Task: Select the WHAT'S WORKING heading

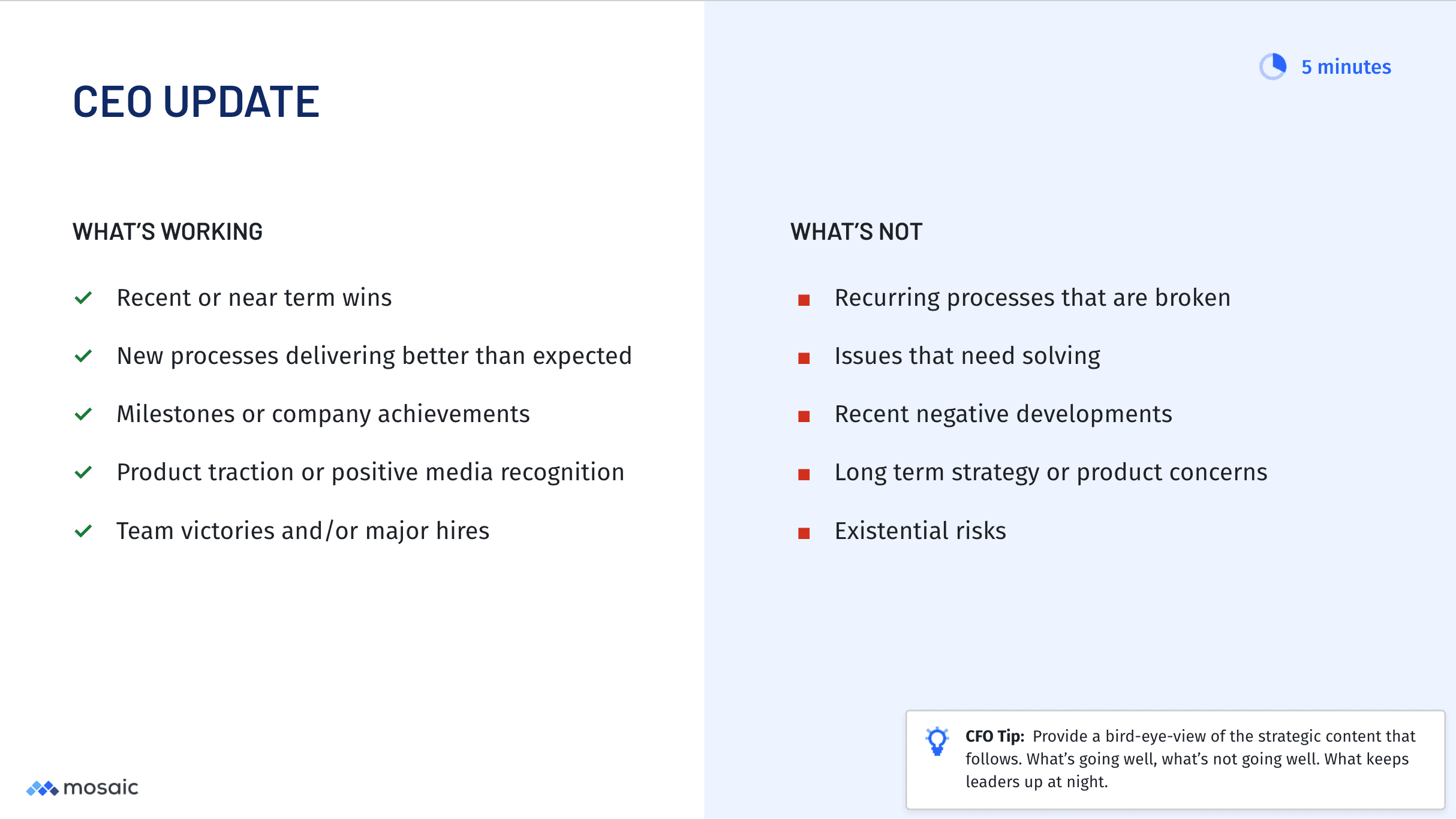Action: click(167, 232)
